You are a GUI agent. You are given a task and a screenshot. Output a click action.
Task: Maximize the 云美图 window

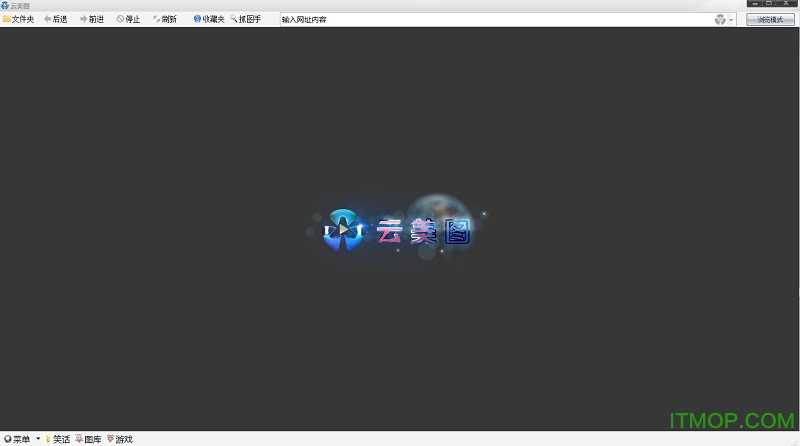pos(769,4)
